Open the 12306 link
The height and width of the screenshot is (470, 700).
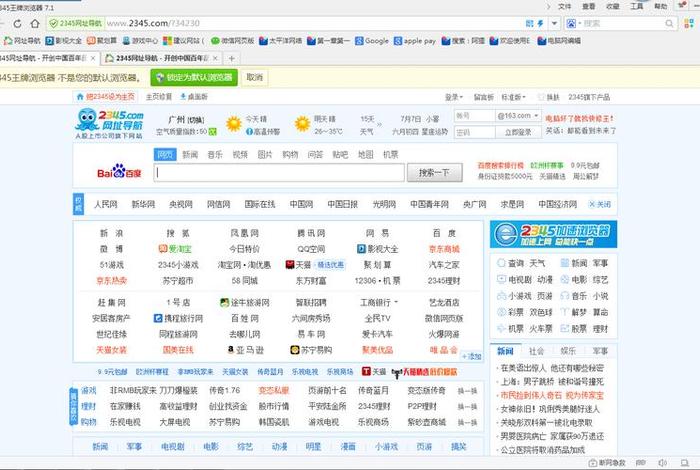pyautogui.click(x=367, y=281)
